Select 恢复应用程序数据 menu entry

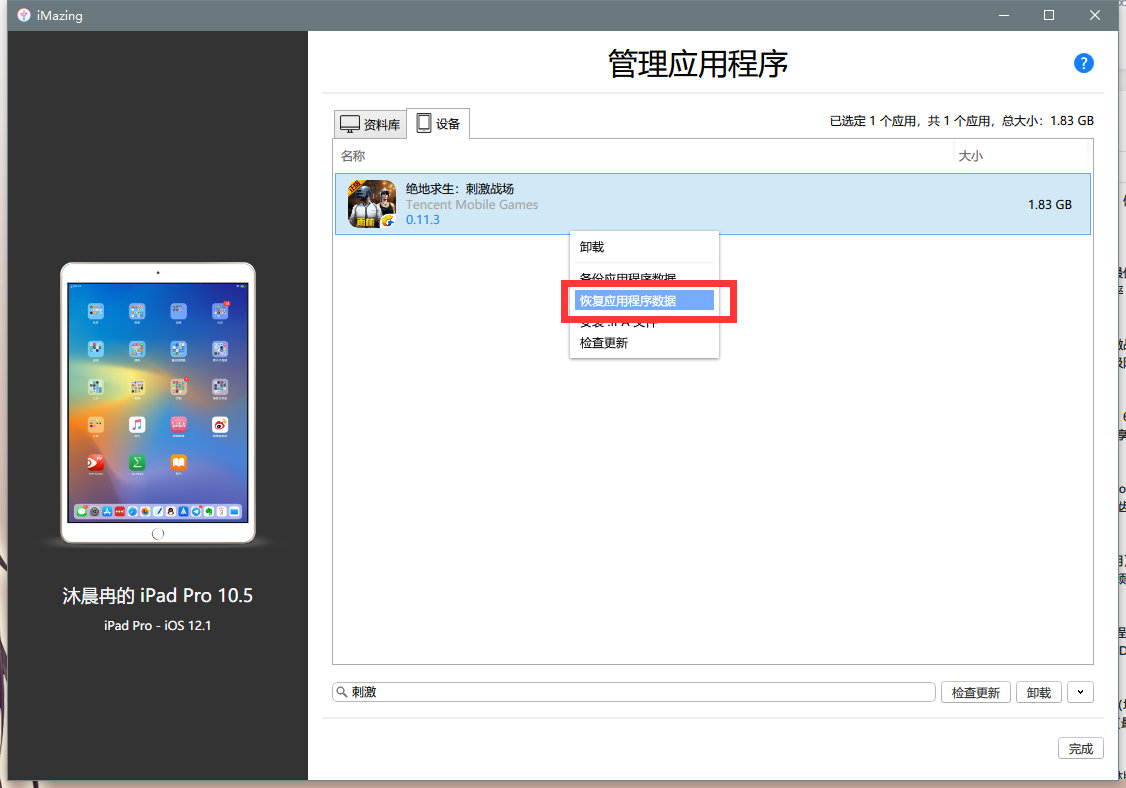(x=628, y=300)
